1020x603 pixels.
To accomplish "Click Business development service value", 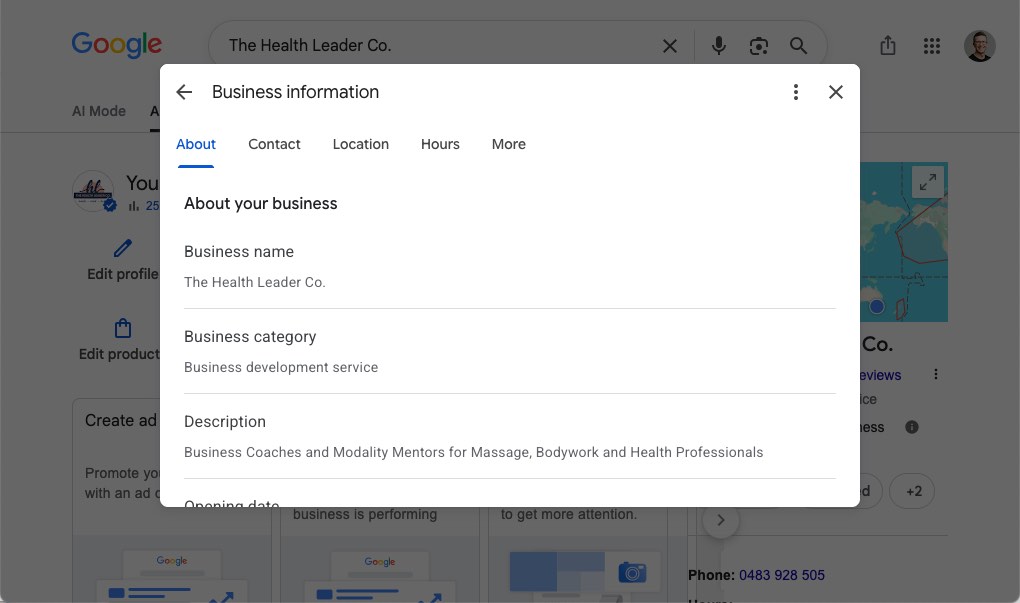I will [281, 368].
